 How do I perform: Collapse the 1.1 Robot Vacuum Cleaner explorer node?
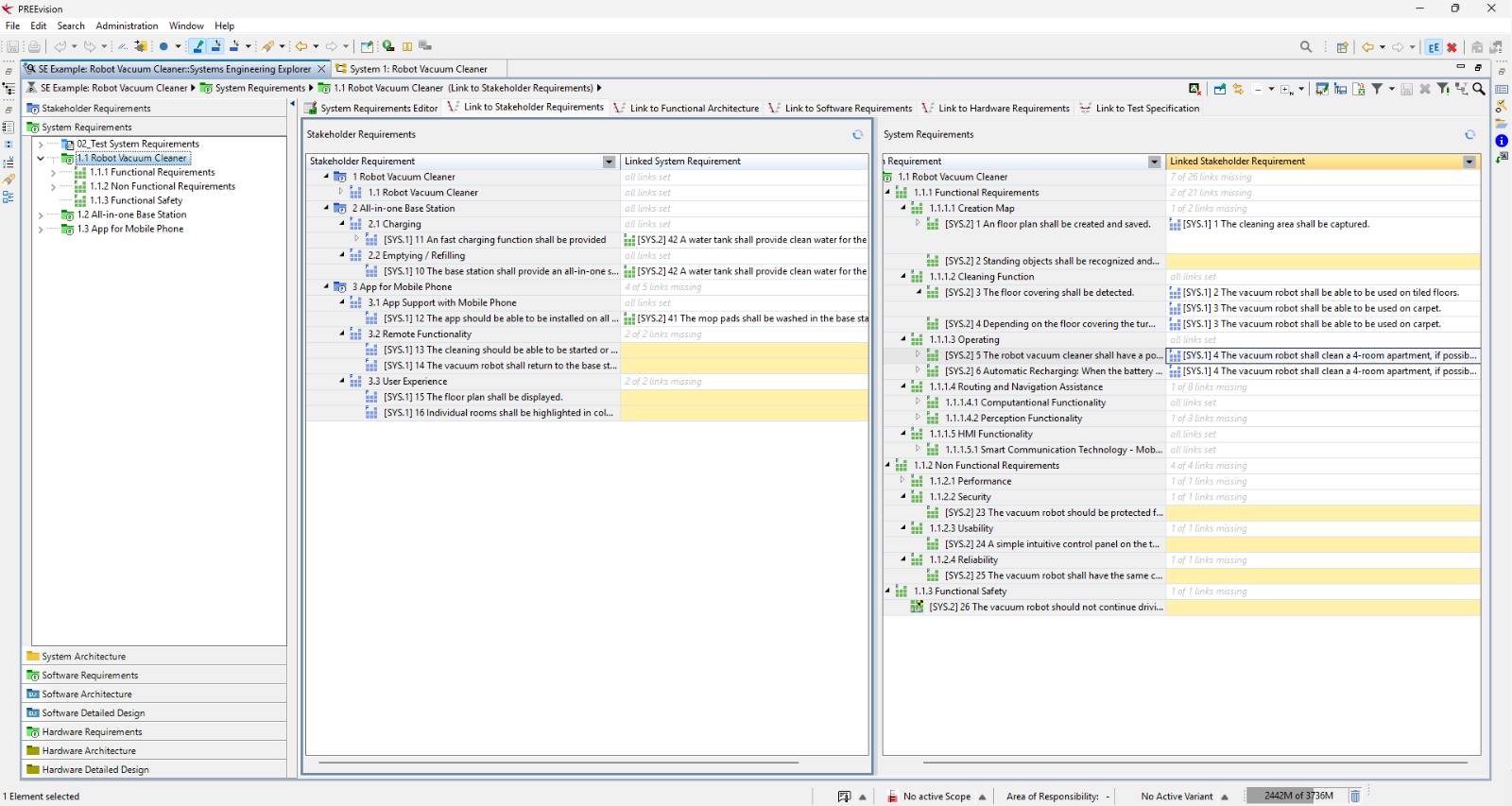(x=41, y=159)
